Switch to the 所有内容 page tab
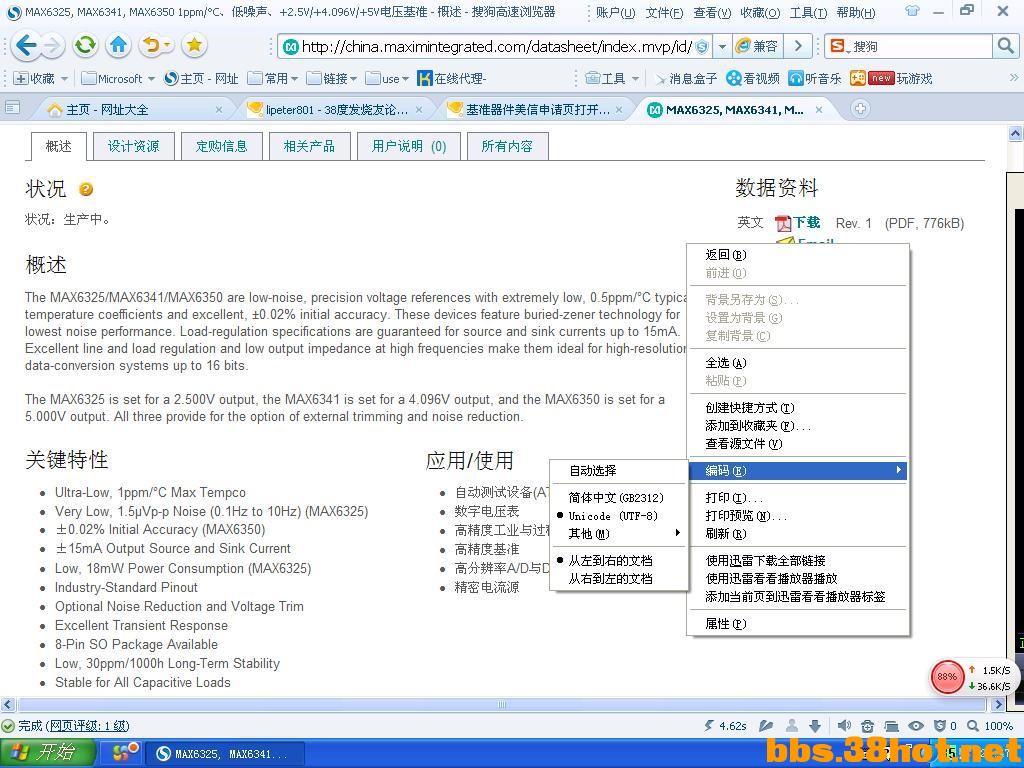This screenshot has height=768, width=1024. (x=507, y=146)
